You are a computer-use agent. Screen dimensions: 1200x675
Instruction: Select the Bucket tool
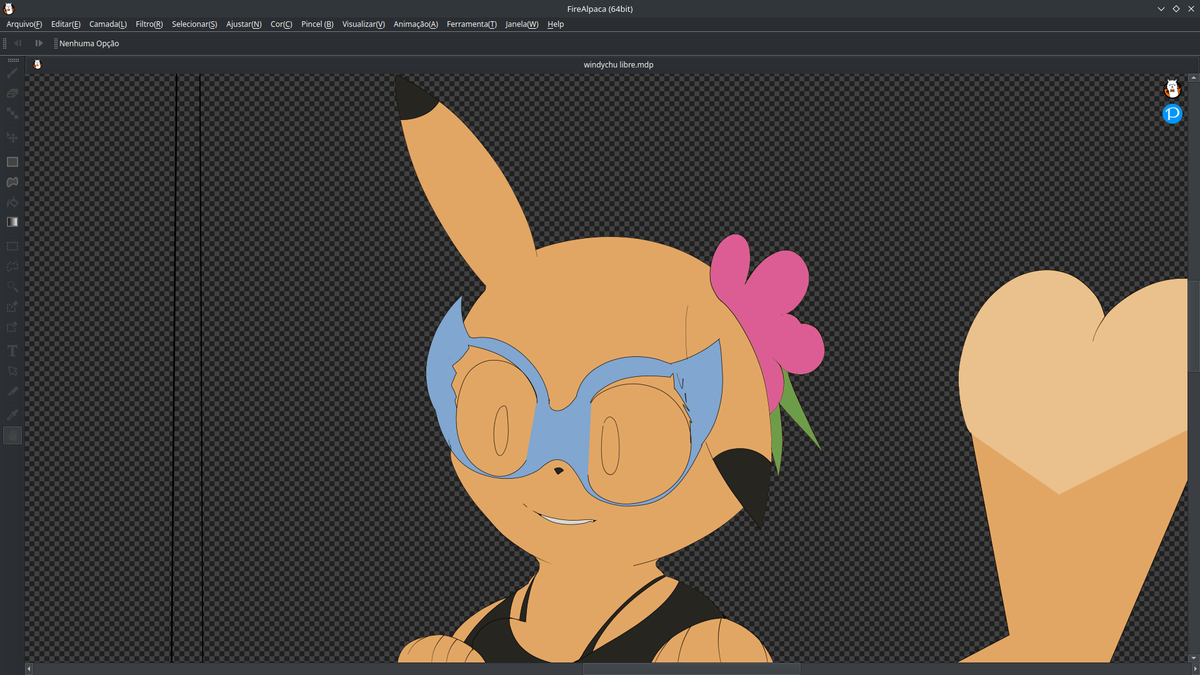coord(12,203)
